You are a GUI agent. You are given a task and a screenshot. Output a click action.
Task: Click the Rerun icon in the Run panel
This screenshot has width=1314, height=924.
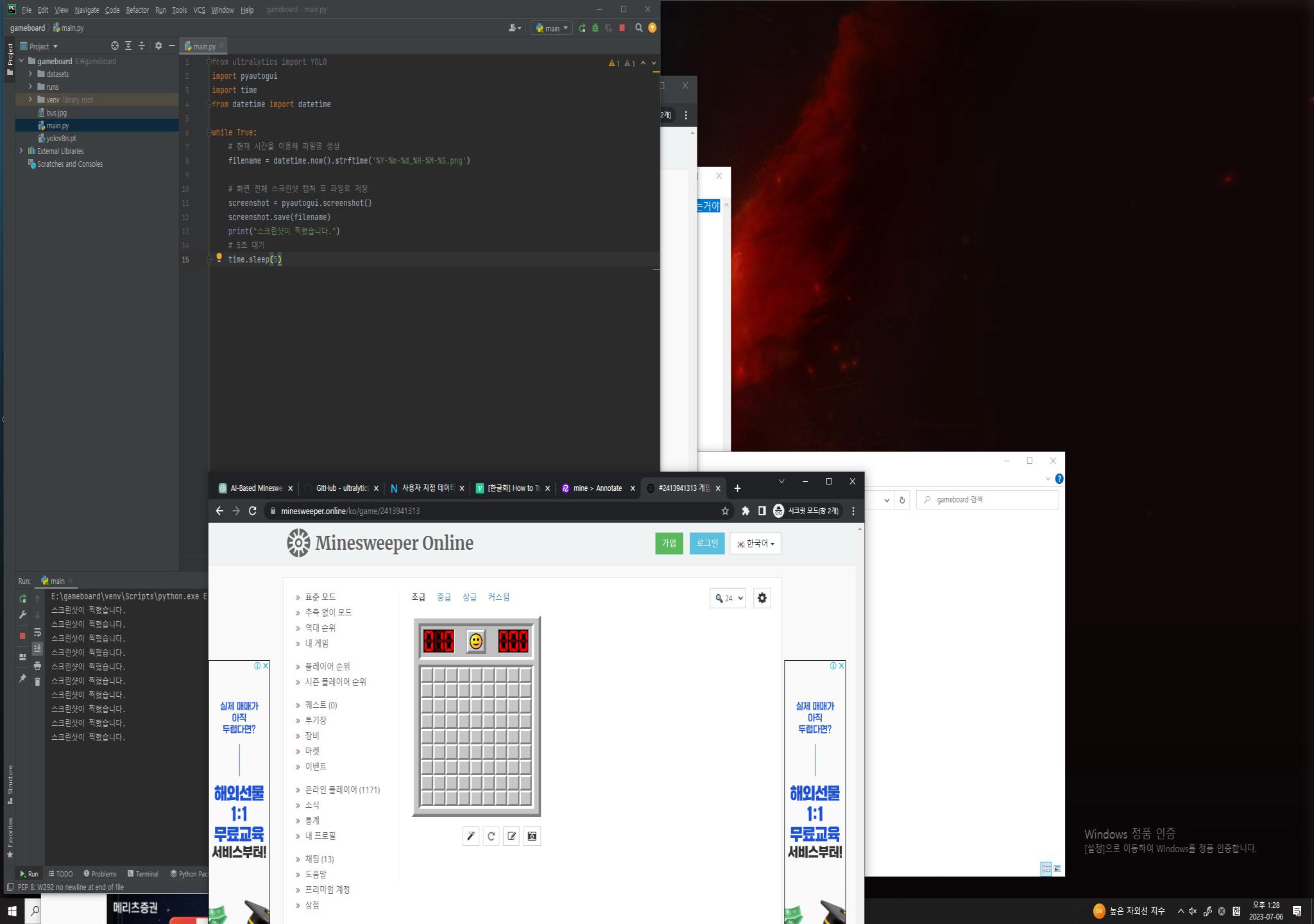coord(22,599)
